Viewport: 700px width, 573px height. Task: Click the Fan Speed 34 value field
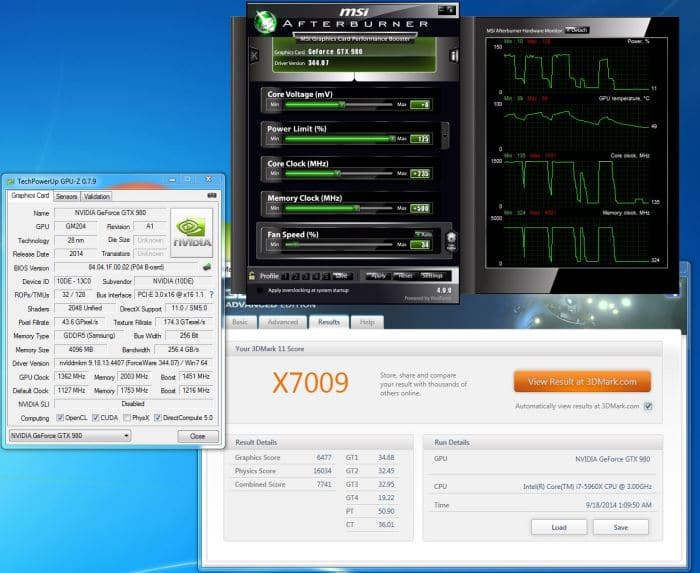point(421,245)
